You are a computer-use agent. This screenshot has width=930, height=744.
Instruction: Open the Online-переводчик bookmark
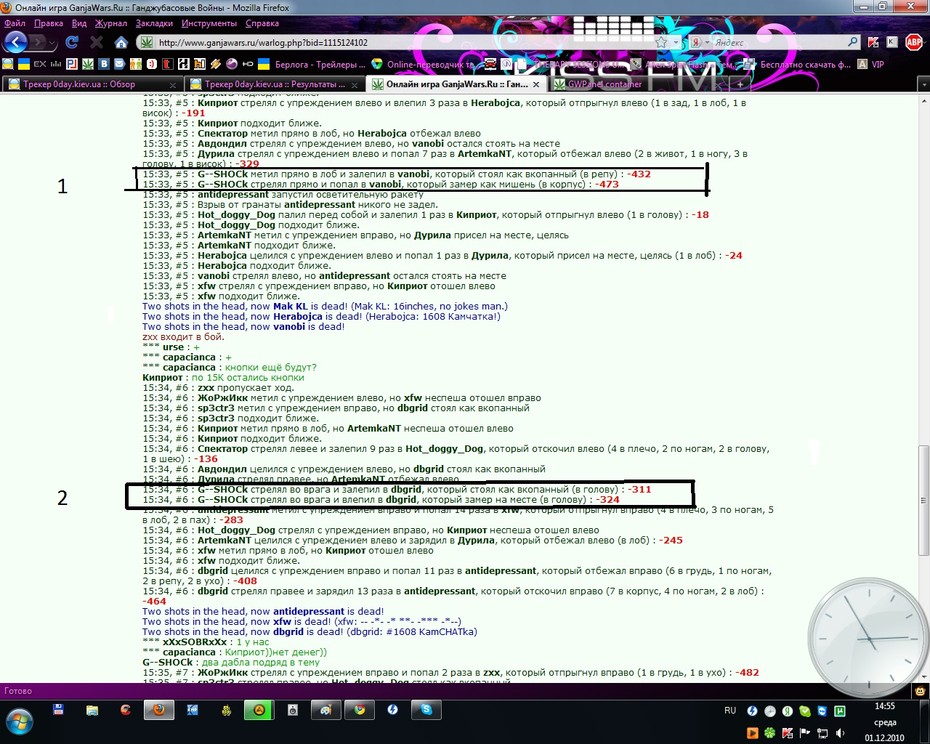(423, 64)
